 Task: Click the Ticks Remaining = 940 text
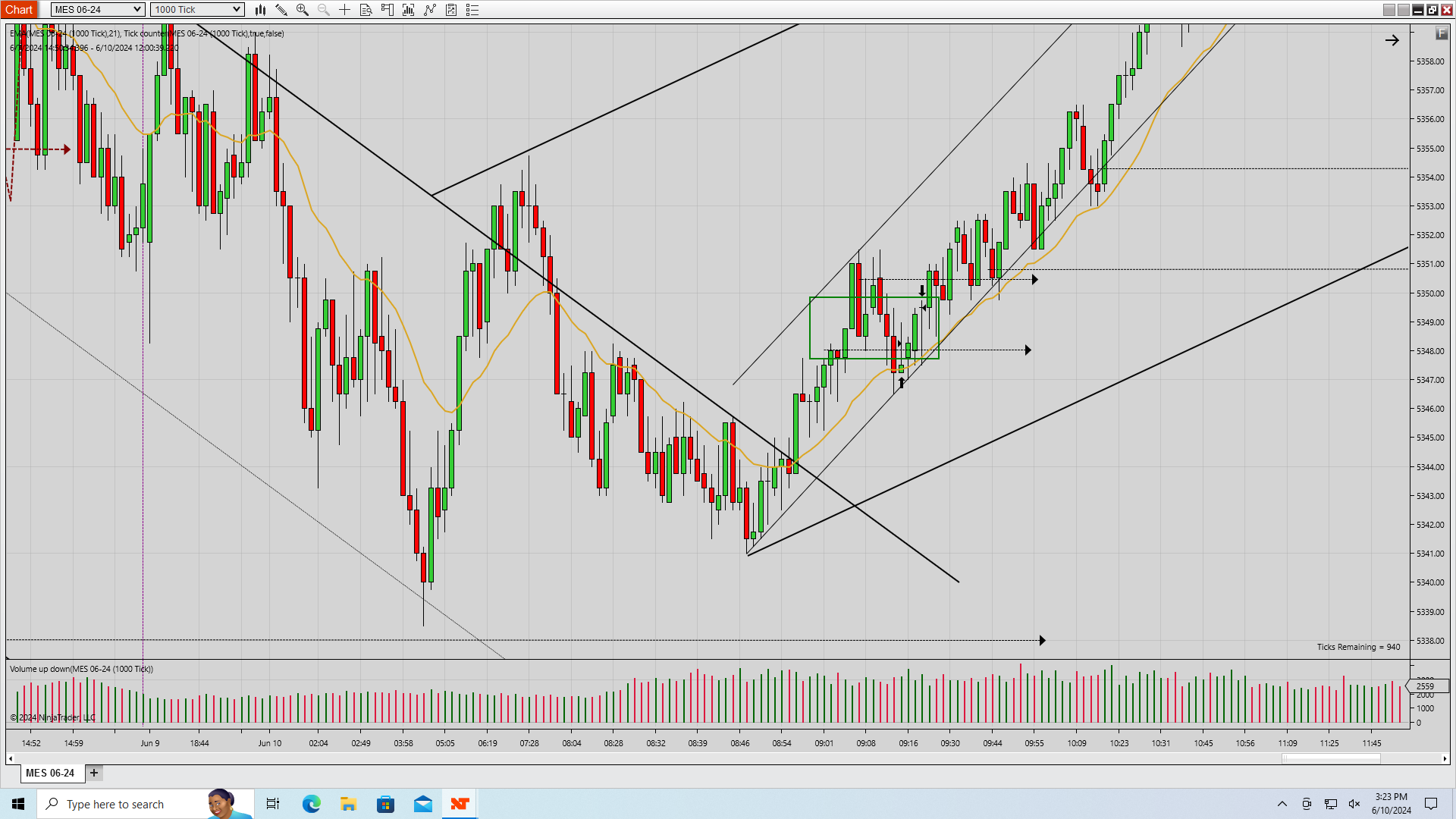coord(1358,647)
